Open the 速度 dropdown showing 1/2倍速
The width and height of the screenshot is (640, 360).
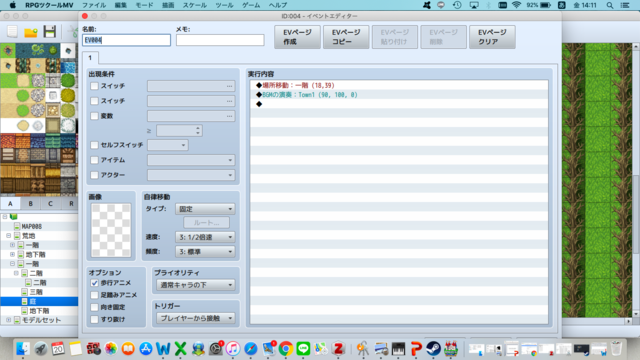(x=205, y=237)
